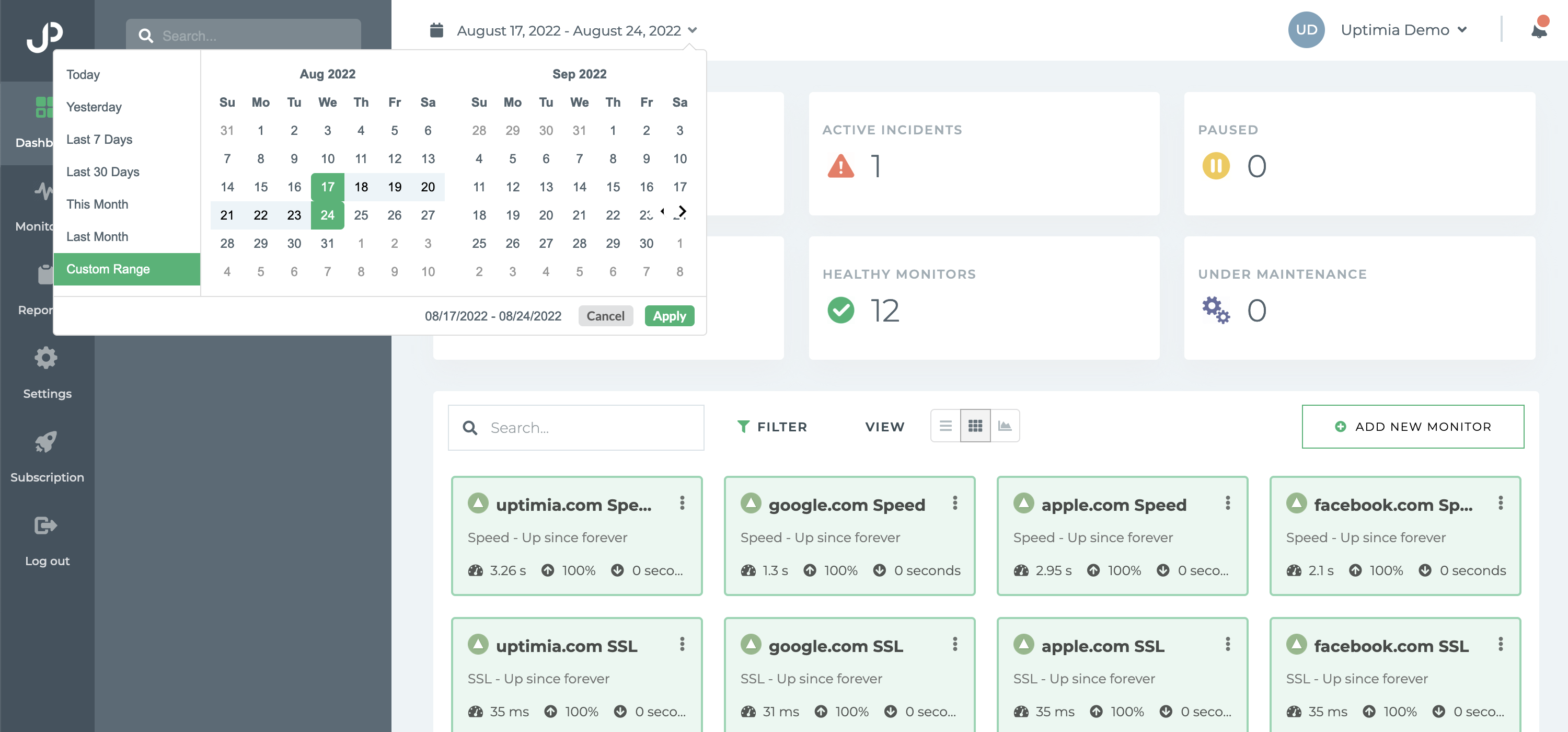Click under maintenance gears icon
The image size is (1568, 732).
point(1216,310)
